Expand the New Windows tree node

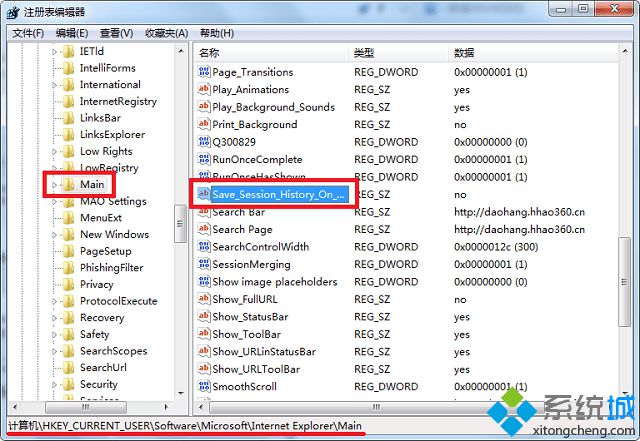tap(54, 235)
